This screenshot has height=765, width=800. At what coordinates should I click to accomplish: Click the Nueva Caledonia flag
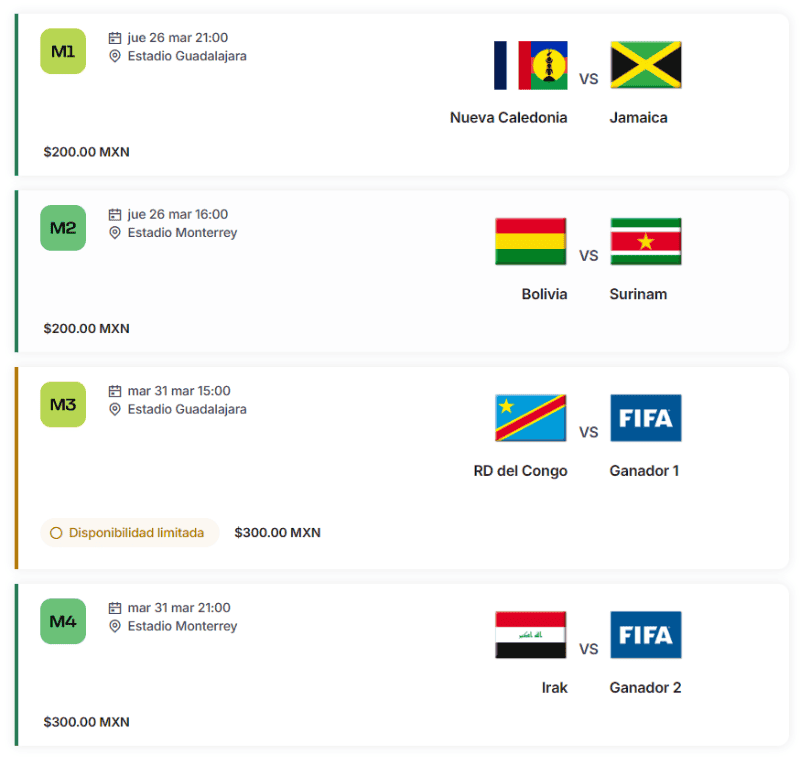point(530,66)
